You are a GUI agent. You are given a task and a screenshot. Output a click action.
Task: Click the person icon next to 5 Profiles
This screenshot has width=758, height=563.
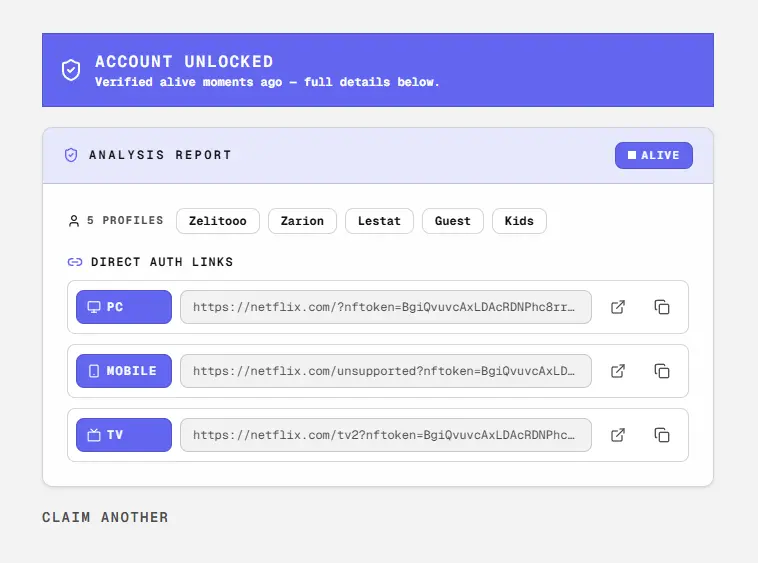pyautogui.click(x=74, y=221)
